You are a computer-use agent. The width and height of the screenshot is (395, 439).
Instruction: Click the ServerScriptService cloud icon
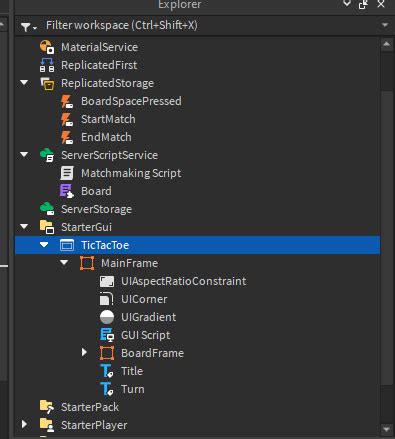47,155
